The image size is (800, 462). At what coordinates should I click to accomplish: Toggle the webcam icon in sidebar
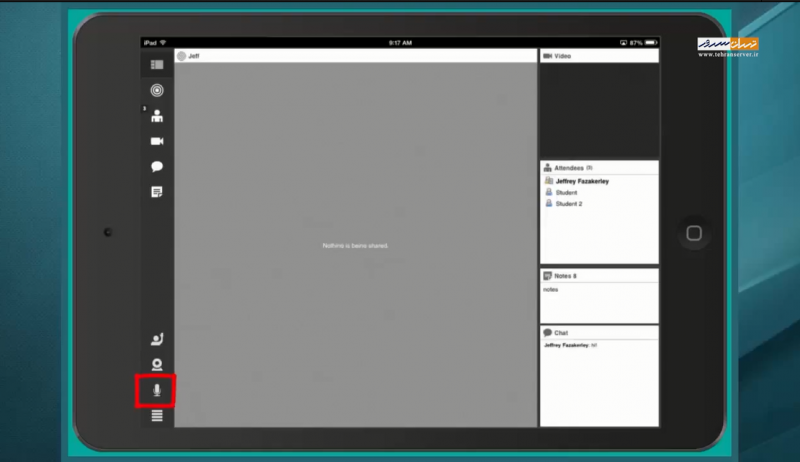157,365
